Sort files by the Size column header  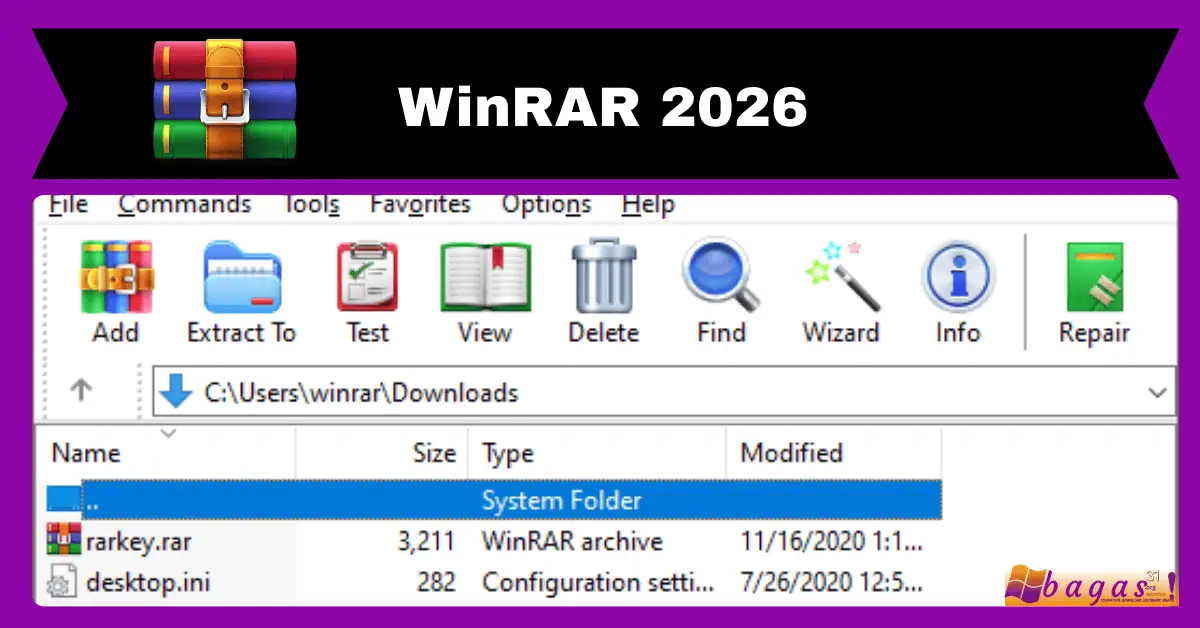coord(434,453)
